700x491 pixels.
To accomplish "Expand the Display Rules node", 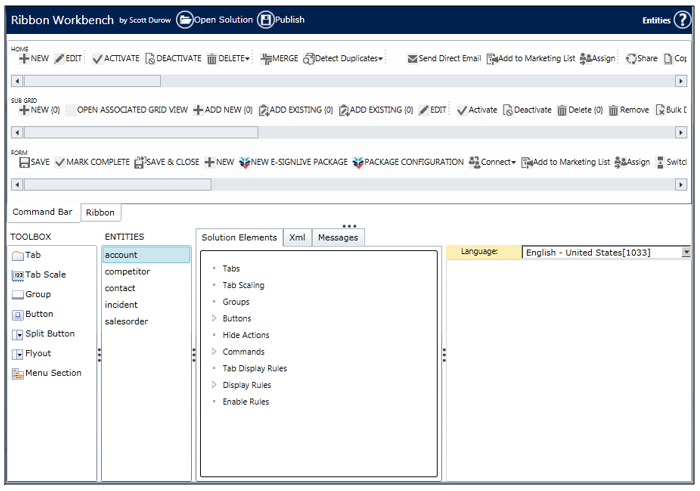I will tap(214, 385).
